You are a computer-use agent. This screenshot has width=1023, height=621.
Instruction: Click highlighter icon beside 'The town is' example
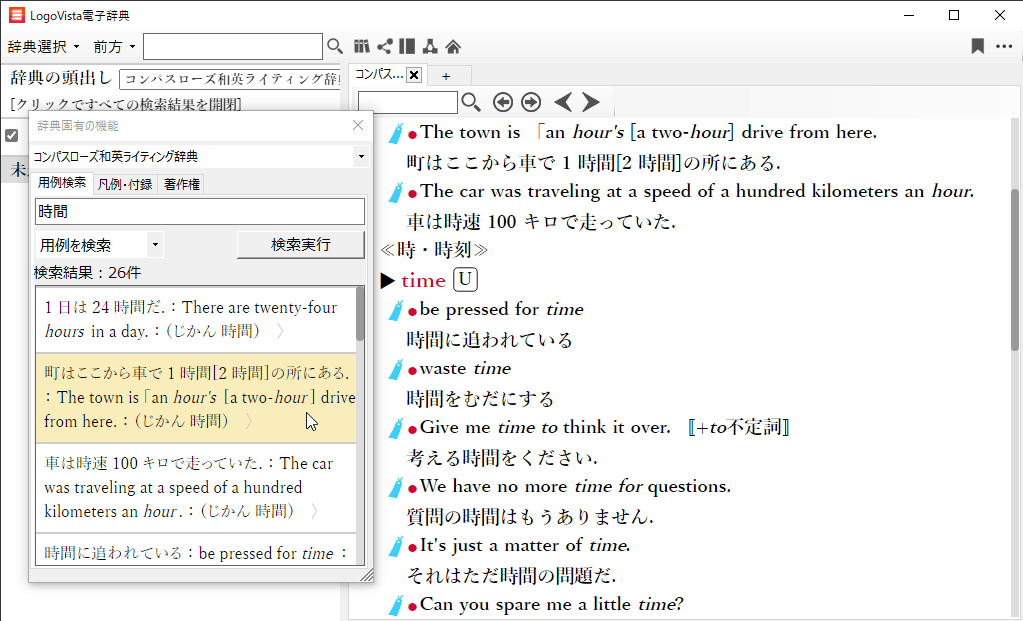click(396, 134)
